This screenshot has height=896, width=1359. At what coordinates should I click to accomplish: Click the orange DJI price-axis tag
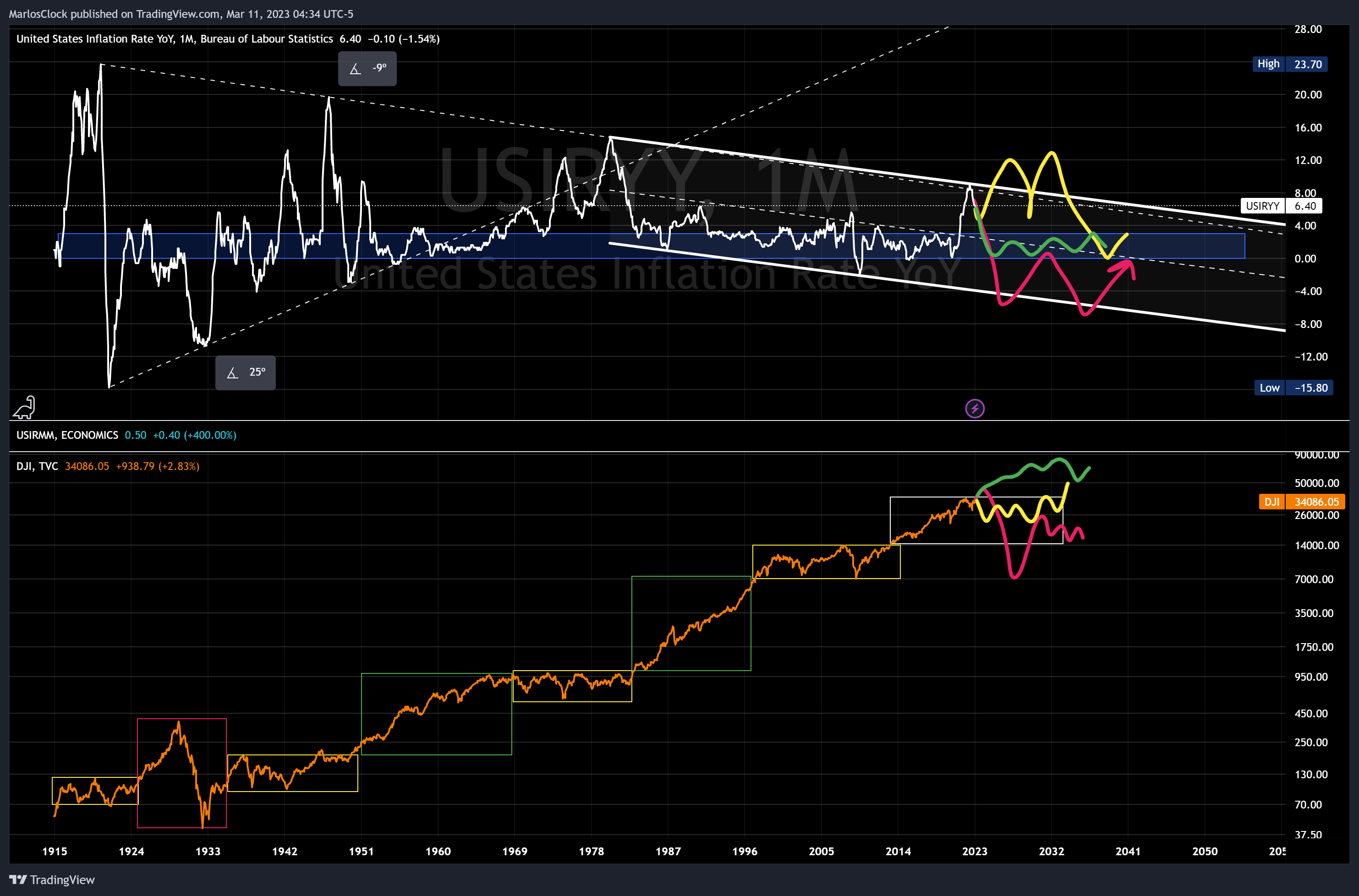1302,502
